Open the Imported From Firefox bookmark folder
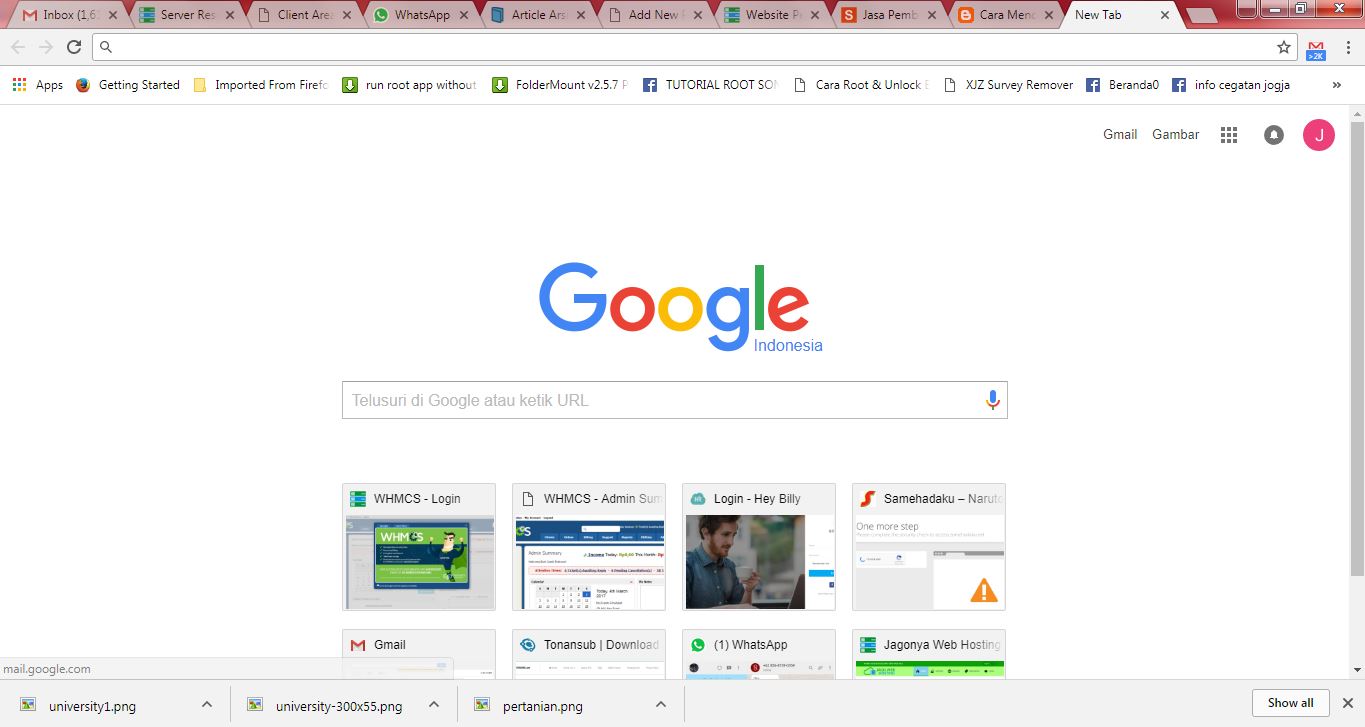1365x727 pixels. click(x=260, y=85)
